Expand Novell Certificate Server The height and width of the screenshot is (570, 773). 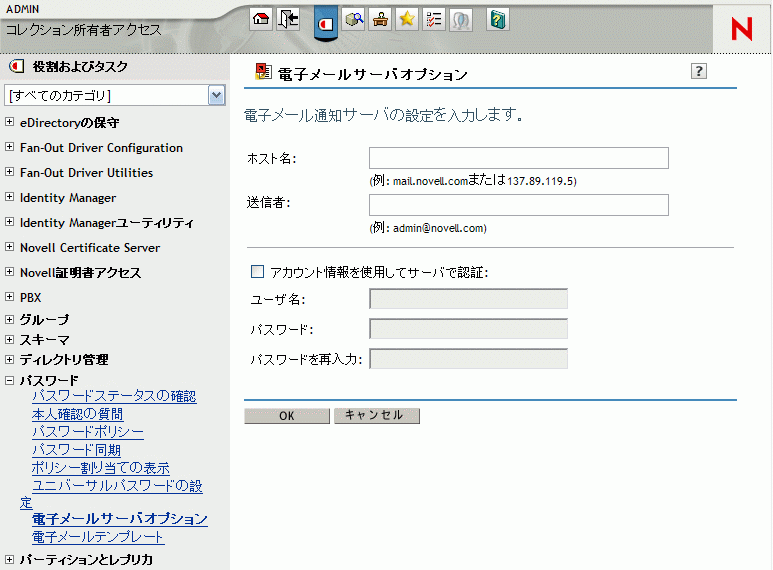coord(9,247)
